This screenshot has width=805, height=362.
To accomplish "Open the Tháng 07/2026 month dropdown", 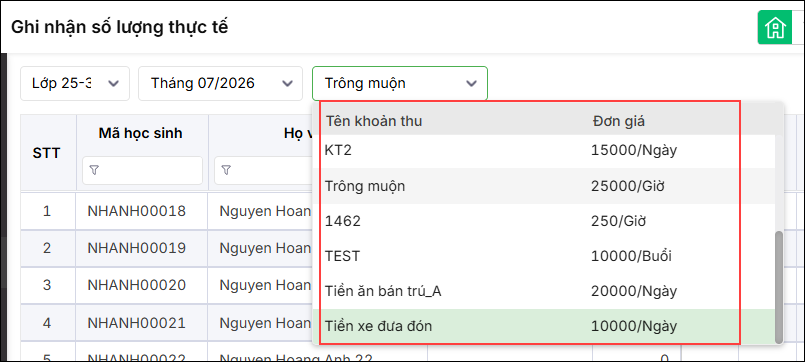I will tap(220, 83).
